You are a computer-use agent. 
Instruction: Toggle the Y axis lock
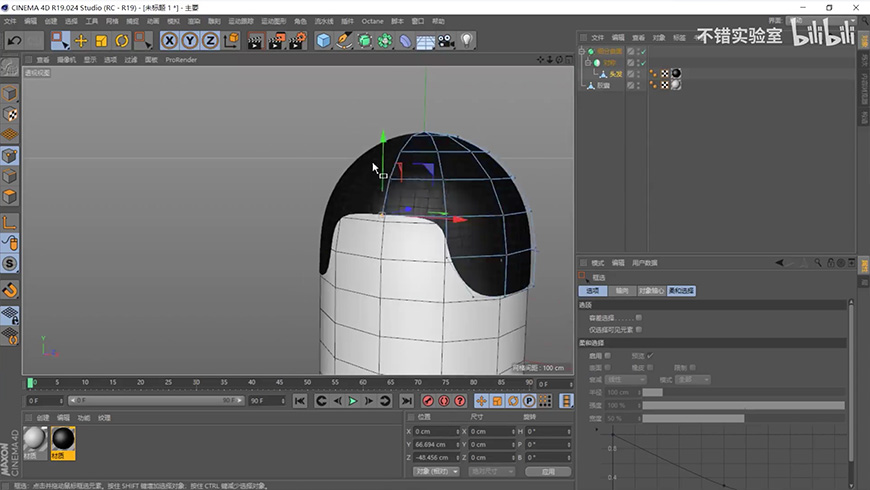[x=190, y=41]
